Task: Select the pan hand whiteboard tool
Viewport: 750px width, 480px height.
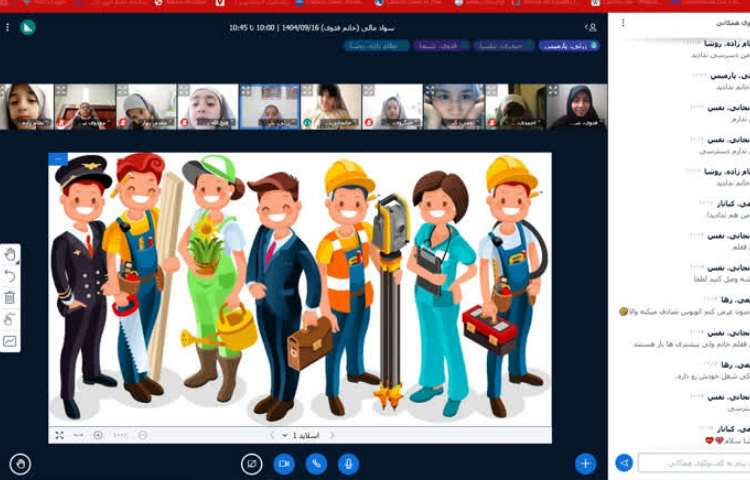Action: point(10,254)
